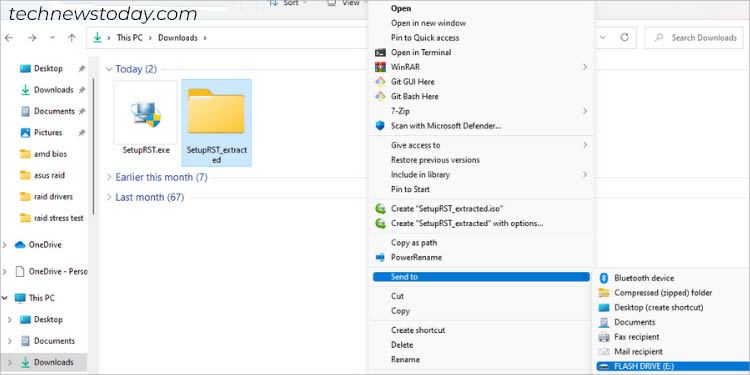The image size is (750, 375).
Task: Choose Restore previous versions
Action: (x=435, y=160)
